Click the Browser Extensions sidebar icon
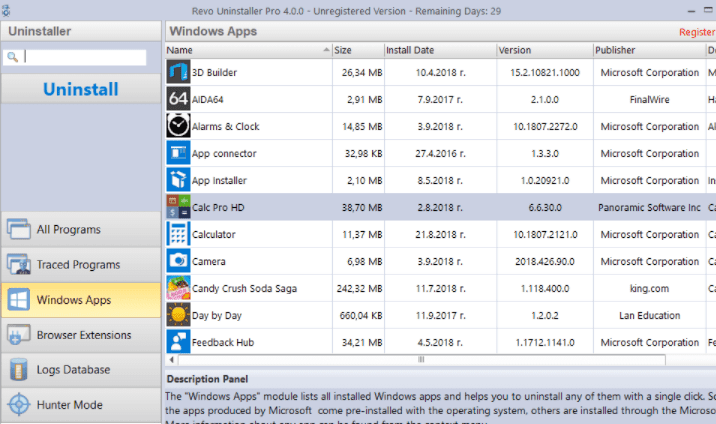Viewport: 716px width, 424px height. pyautogui.click(x=19, y=335)
